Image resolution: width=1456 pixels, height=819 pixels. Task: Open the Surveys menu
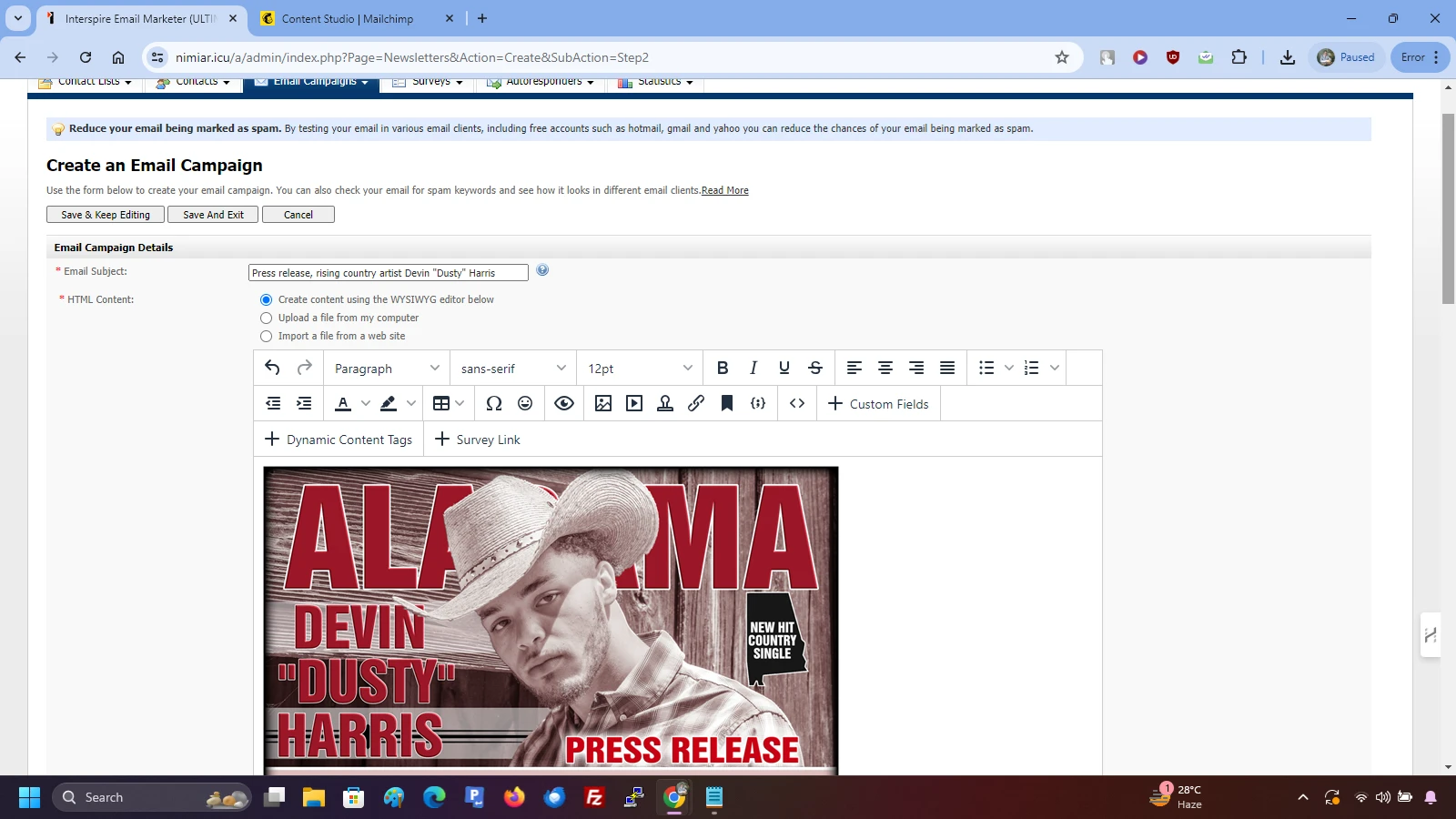click(x=431, y=83)
